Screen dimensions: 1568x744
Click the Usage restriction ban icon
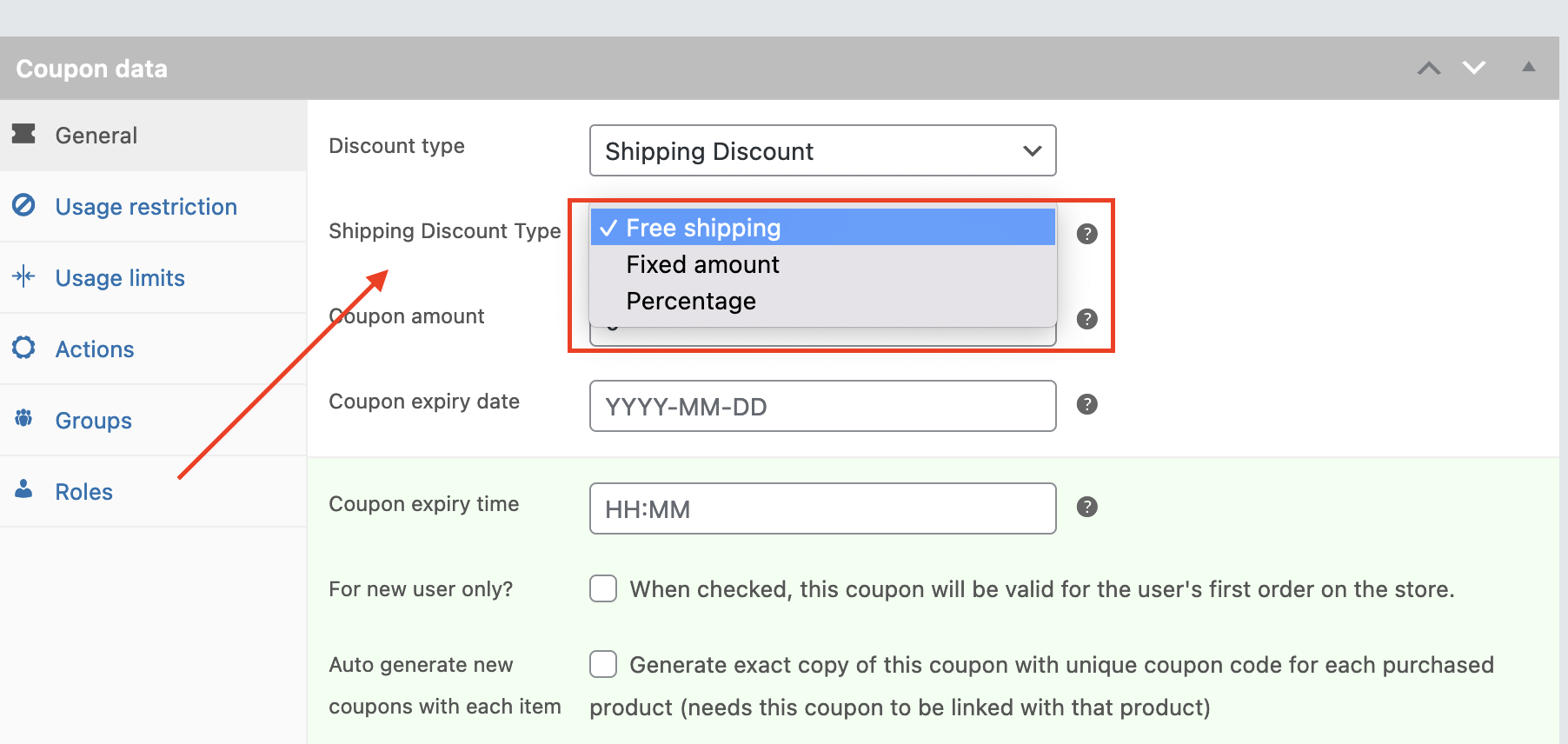coord(23,205)
